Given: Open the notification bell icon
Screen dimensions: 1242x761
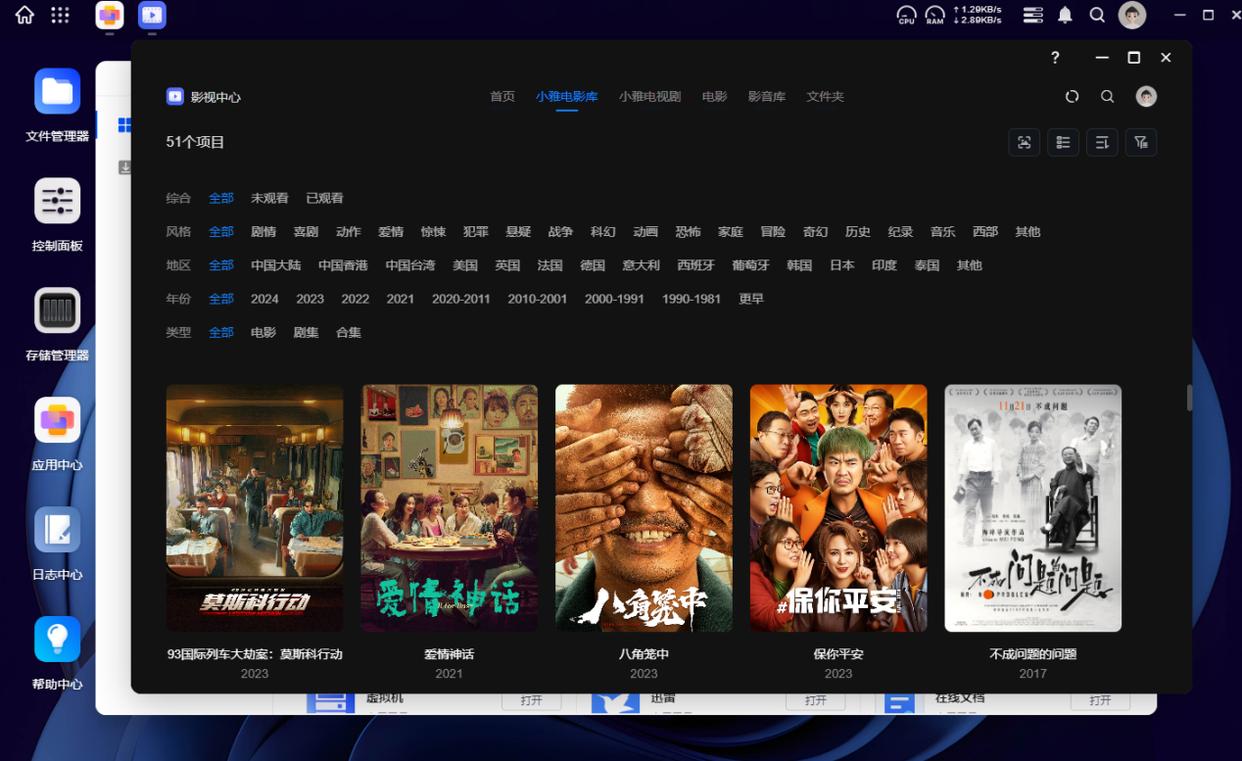Looking at the screenshot, I should pos(1065,15).
